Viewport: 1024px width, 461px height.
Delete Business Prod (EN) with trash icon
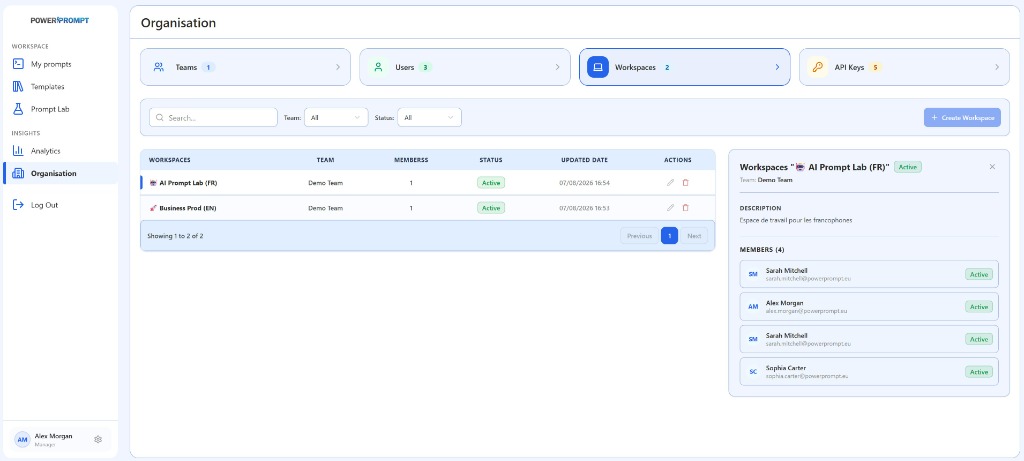tap(685, 208)
